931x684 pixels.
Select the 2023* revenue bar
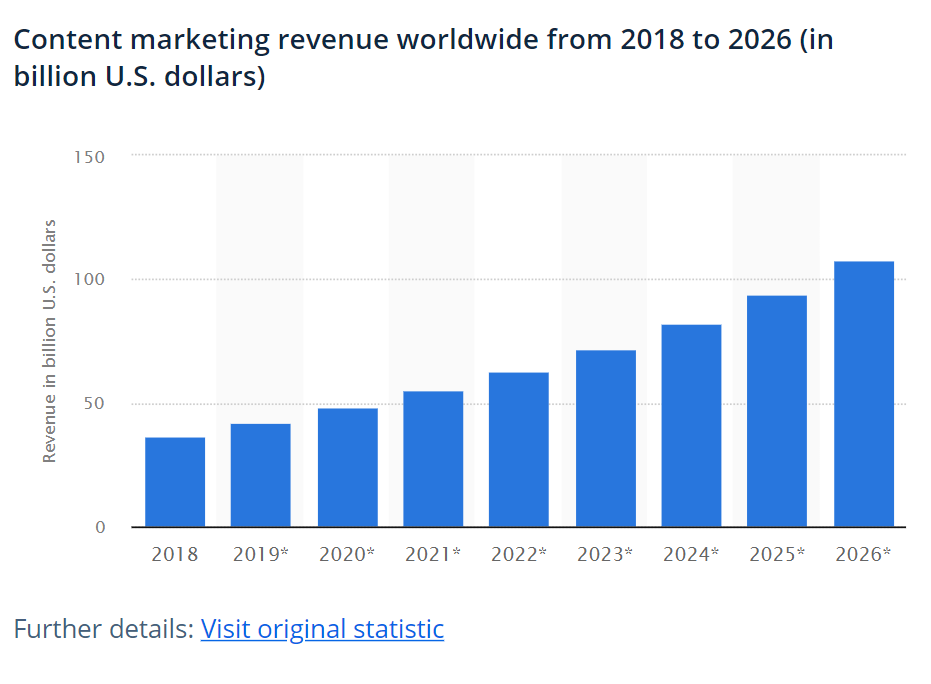[606, 438]
